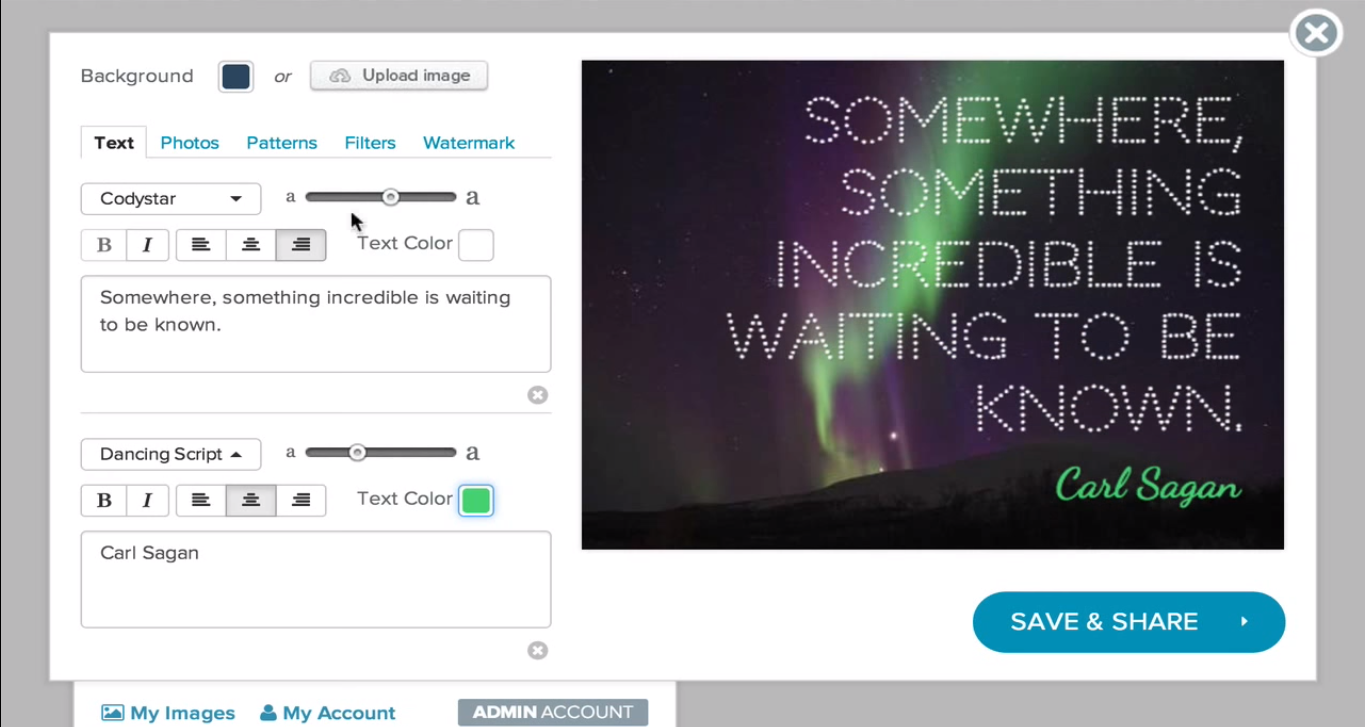
Task: Open the My Images link
Action: click(x=168, y=713)
